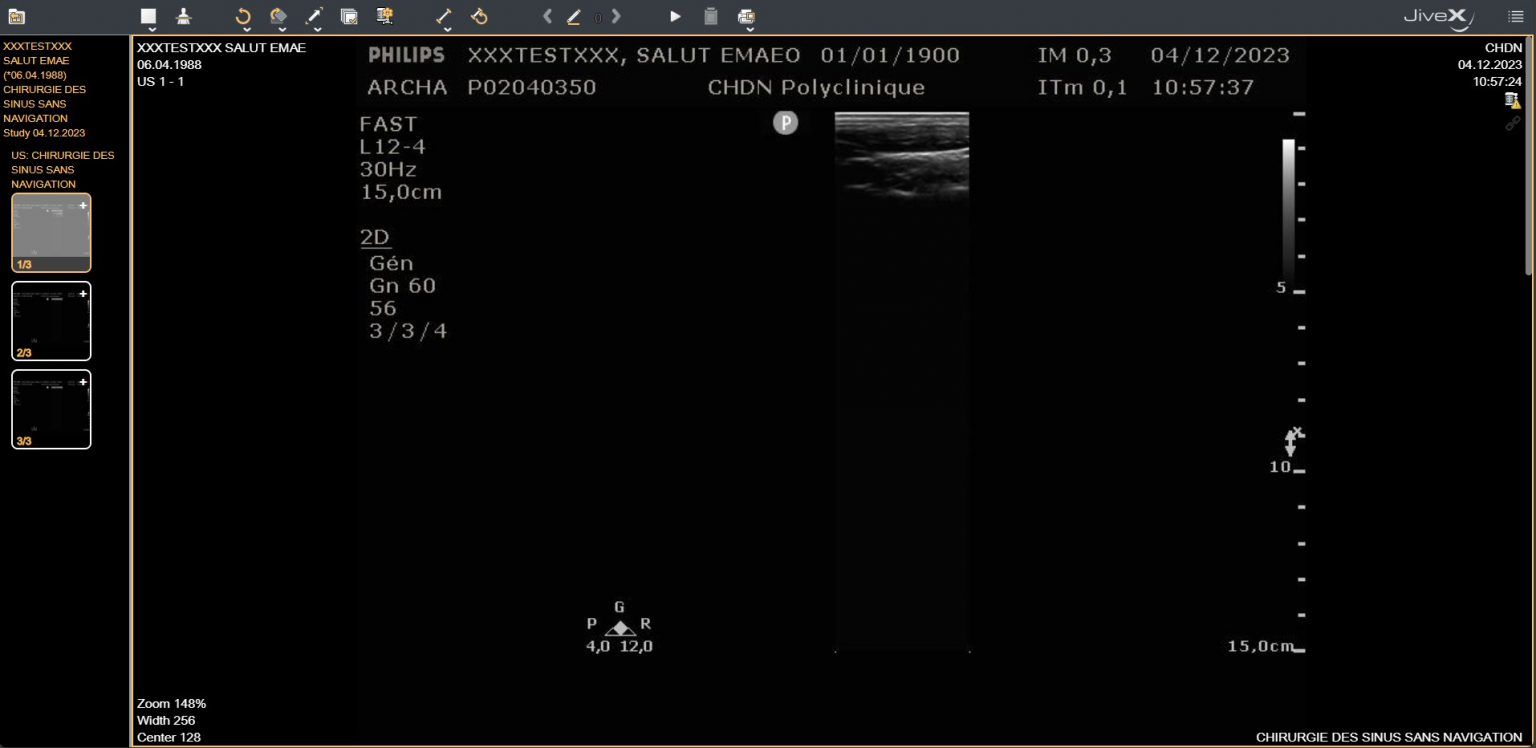1536x748 pixels.
Task: Select series thumbnail labeled 2/3
Action: point(51,321)
